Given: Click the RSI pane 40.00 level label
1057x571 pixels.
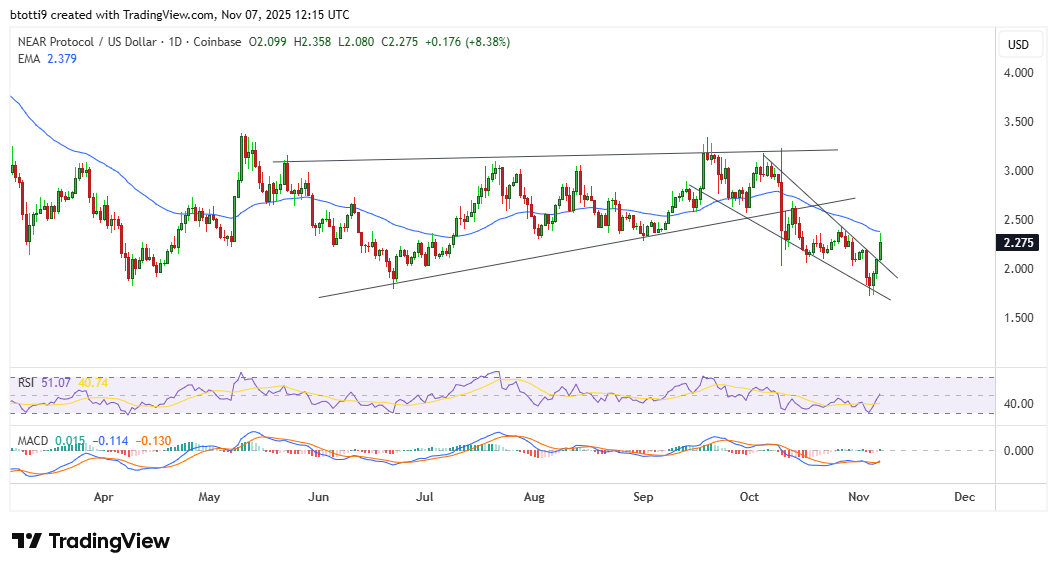Looking at the screenshot, I should click(1020, 404).
